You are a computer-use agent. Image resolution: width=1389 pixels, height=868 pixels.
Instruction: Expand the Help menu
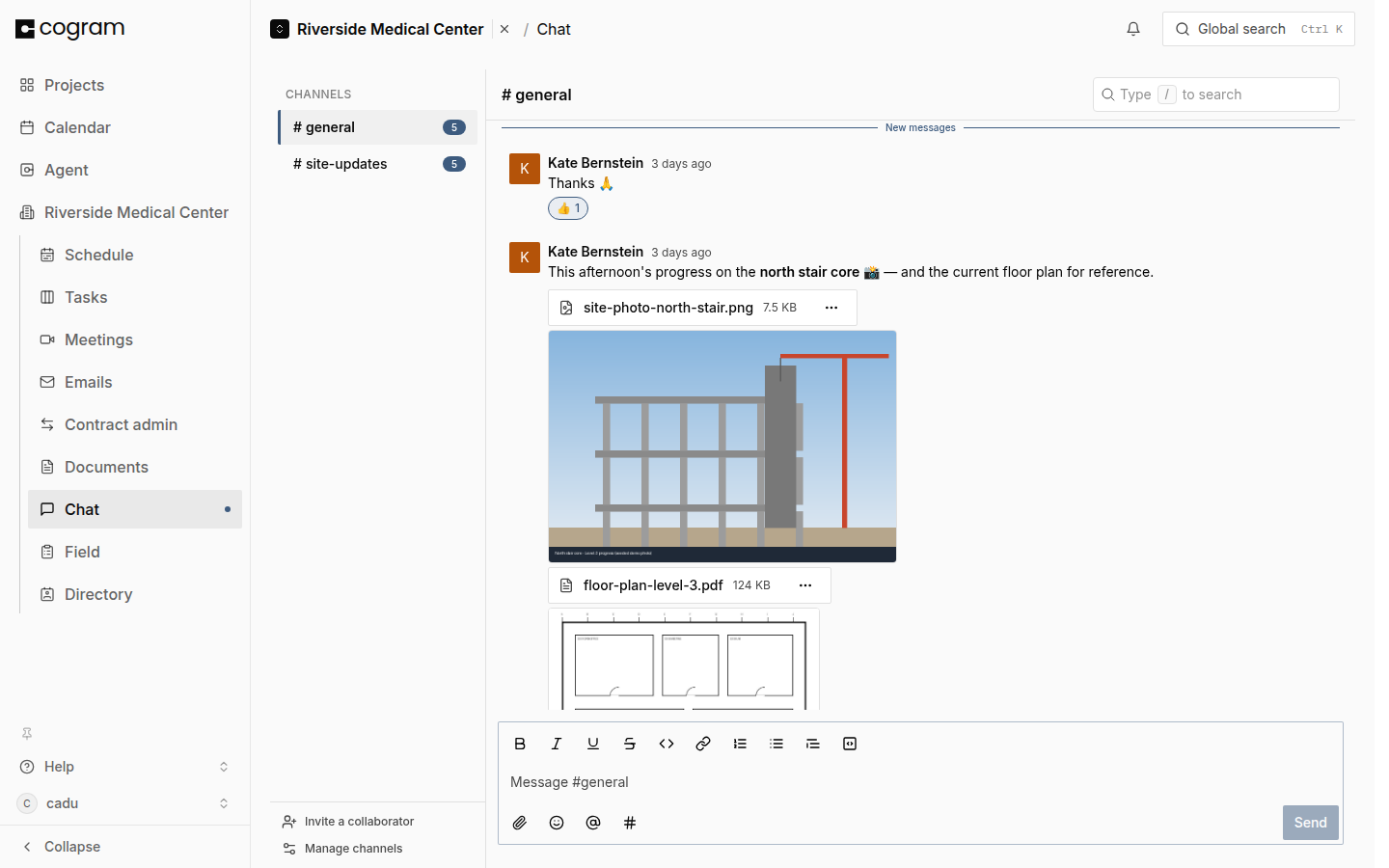(x=125, y=767)
